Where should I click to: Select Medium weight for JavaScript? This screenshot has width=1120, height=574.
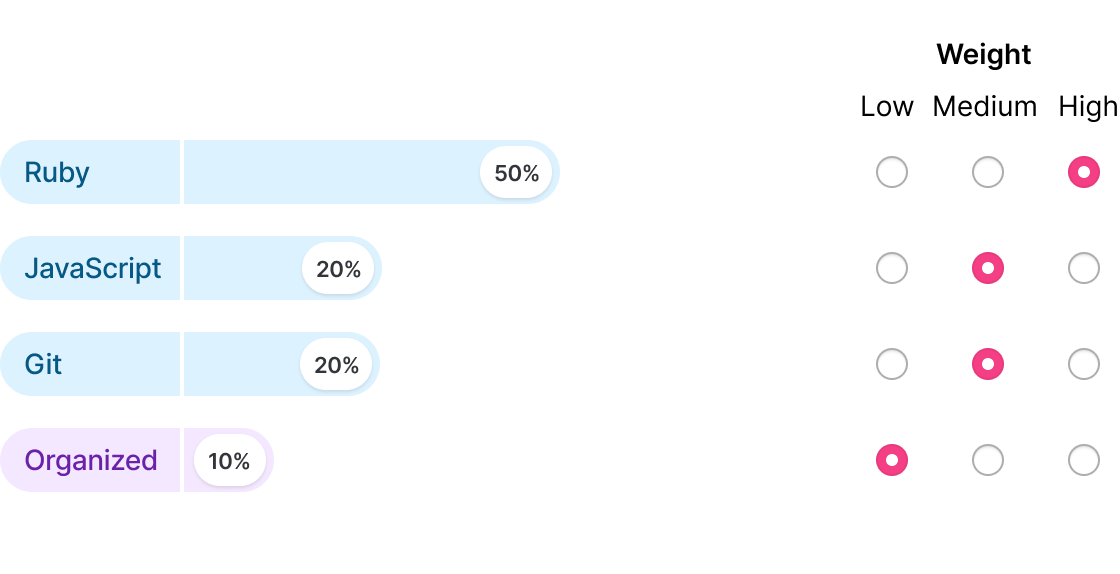[x=987, y=268]
